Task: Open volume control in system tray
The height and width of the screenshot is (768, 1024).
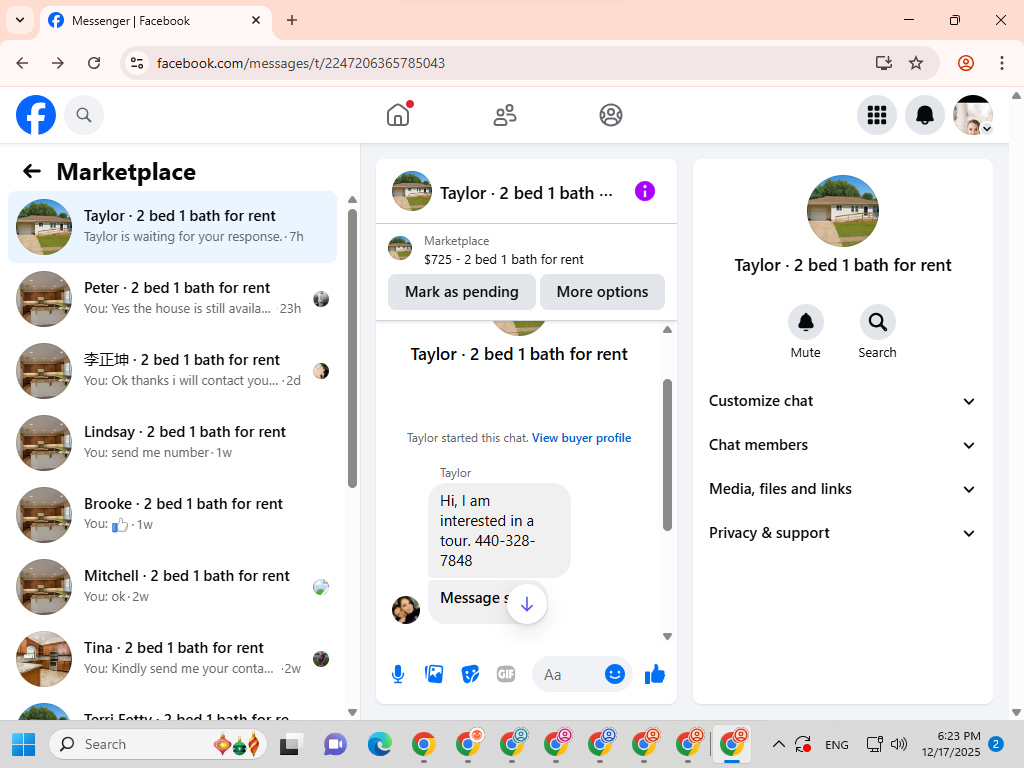Action: (x=899, y=744)
